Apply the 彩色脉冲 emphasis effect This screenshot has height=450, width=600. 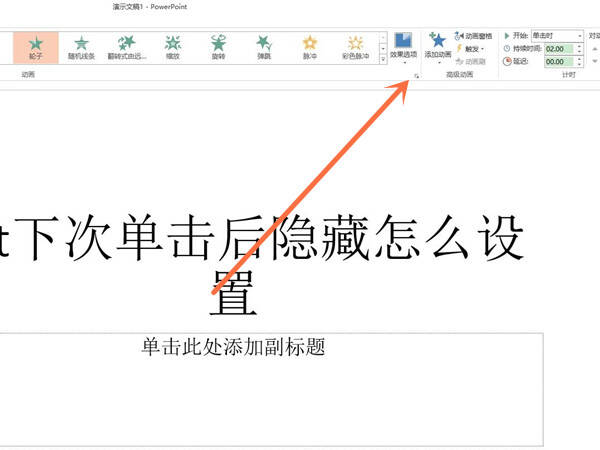click(x=355, y=47)
